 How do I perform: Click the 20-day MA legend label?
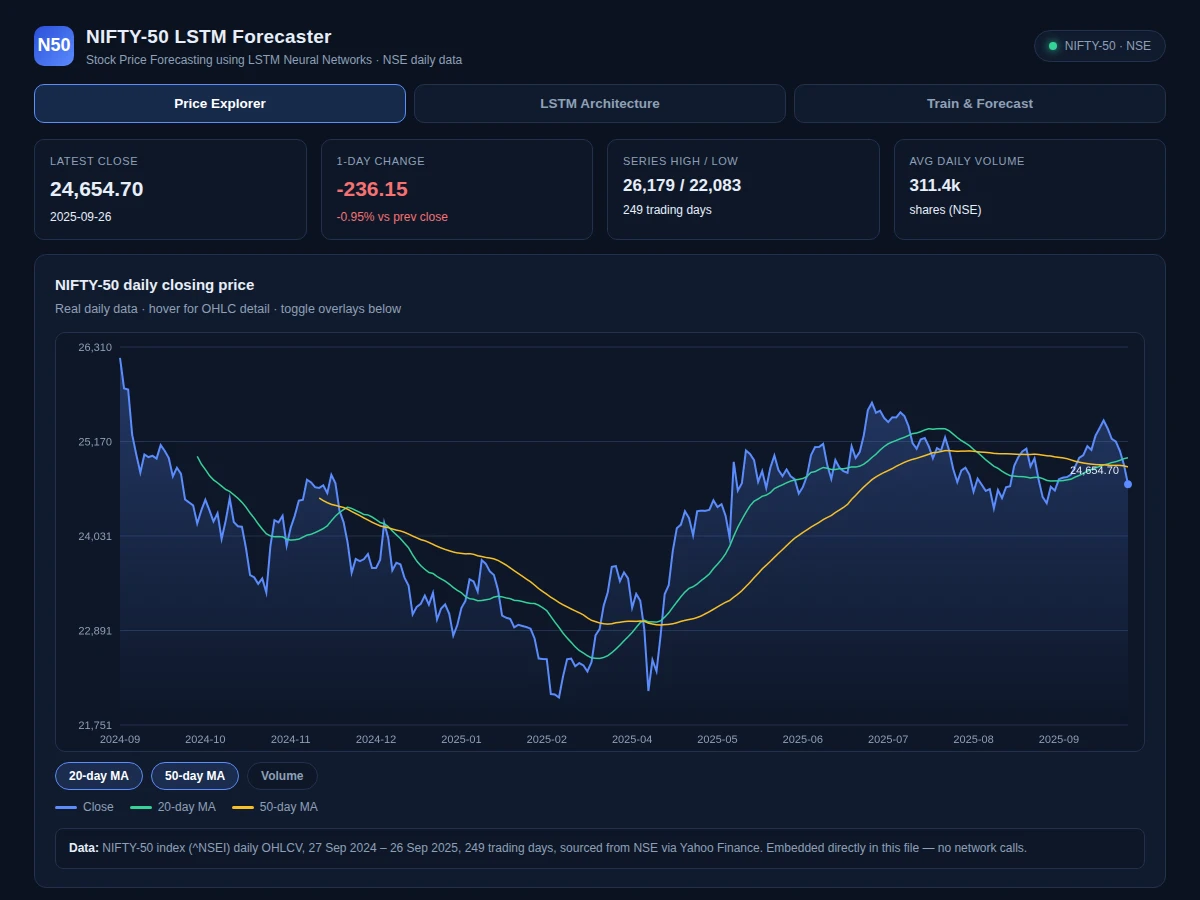click(187, 807)
